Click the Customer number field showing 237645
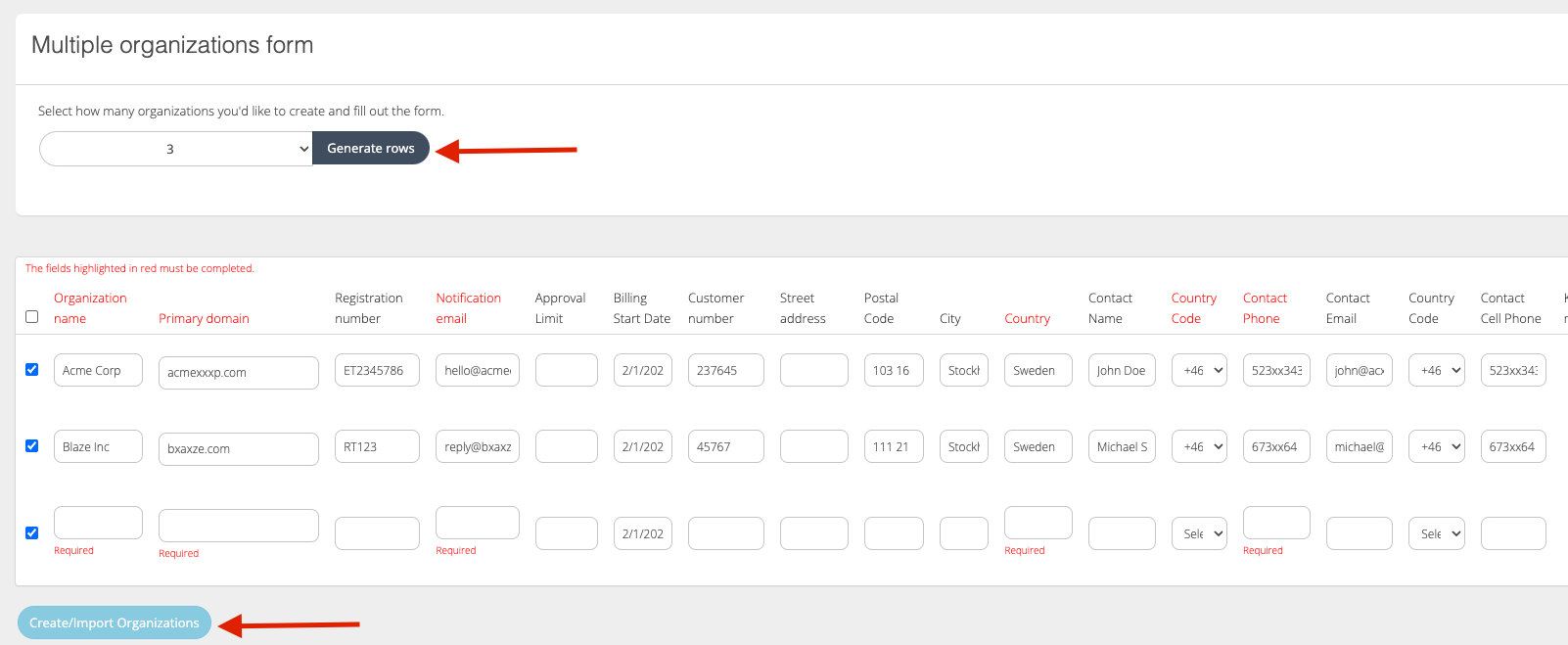The image size is (1568, 645). (725, 370)
